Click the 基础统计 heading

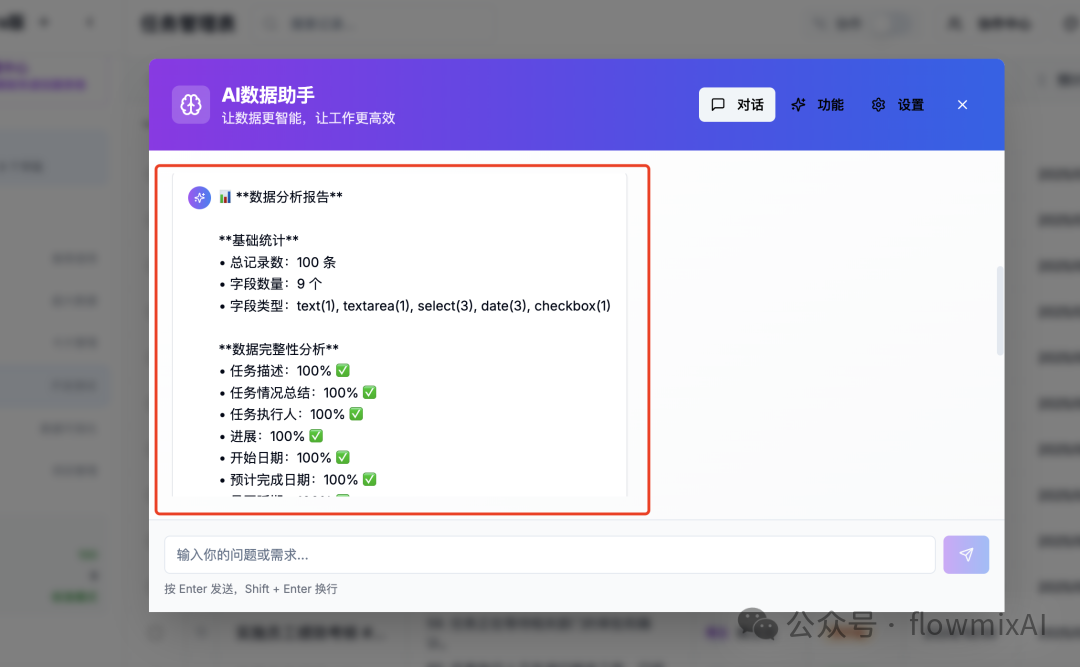click(258, 240)
